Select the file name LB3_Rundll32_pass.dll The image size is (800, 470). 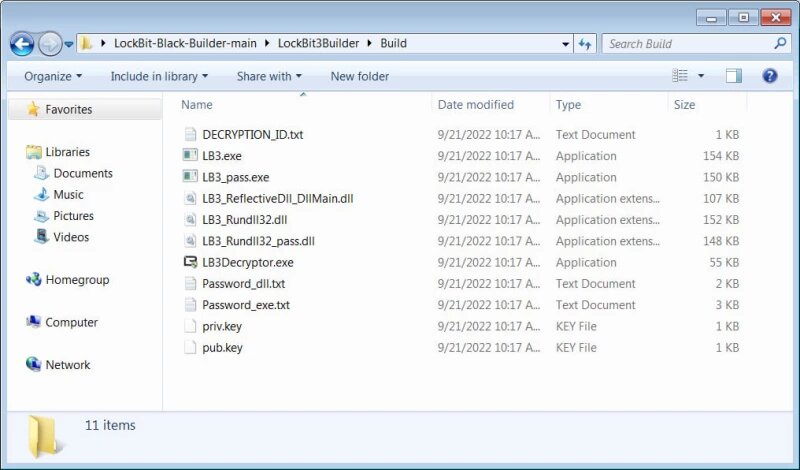point(258,241)
